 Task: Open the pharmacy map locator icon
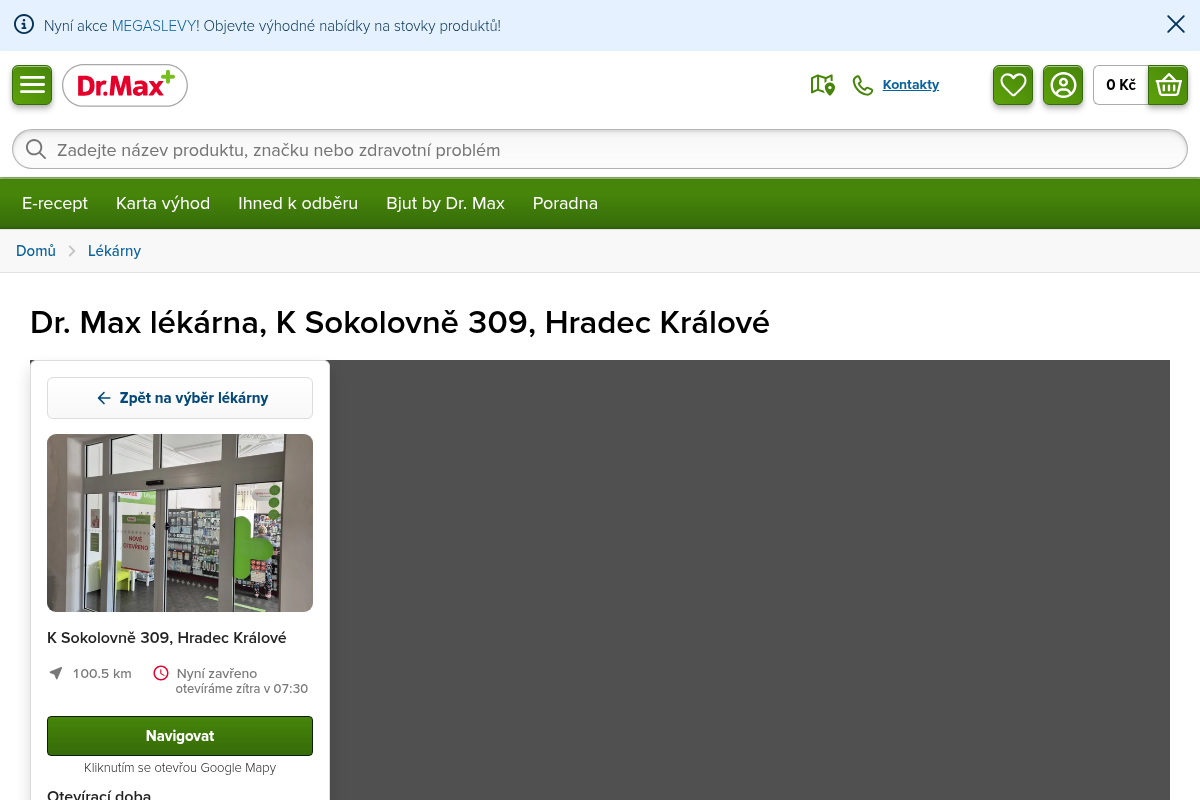pyautogui.click(x=822, y=85)
